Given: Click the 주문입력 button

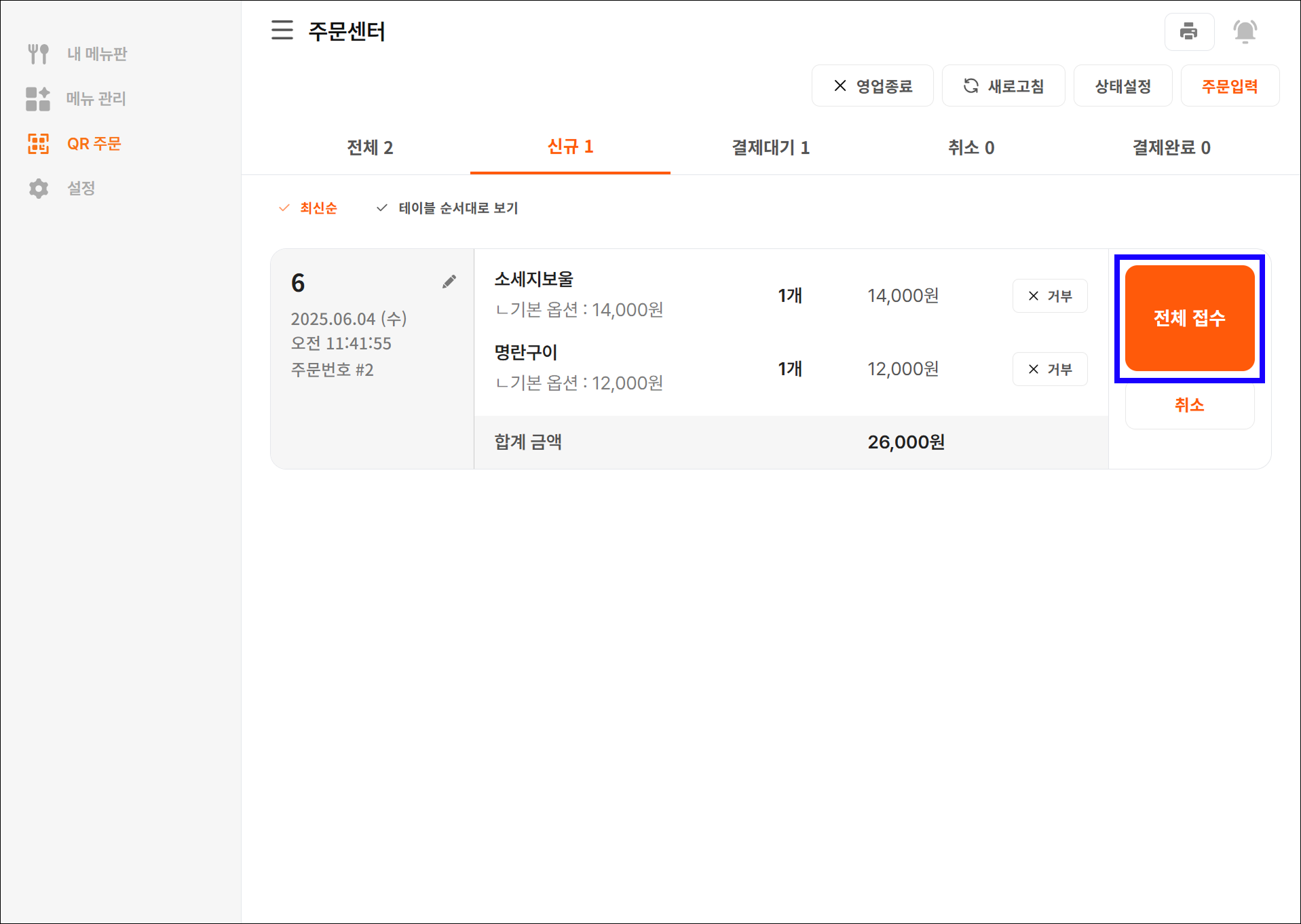Looking at the screenshot, I should 1230,86.
